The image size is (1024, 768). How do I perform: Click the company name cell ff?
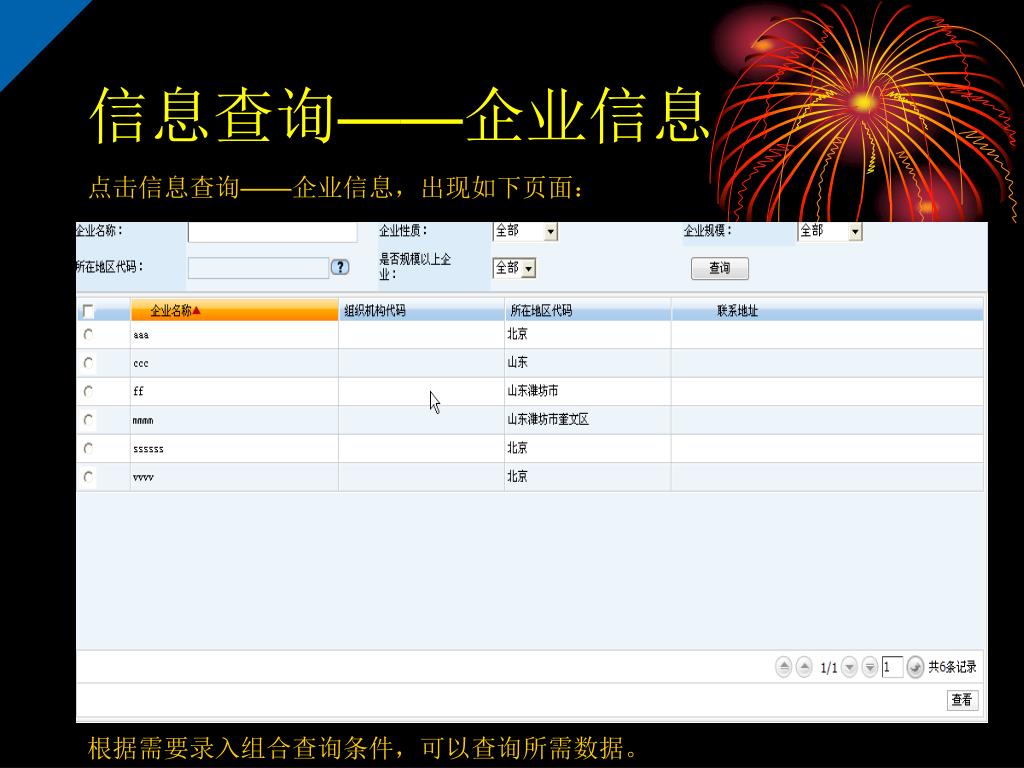234,391
